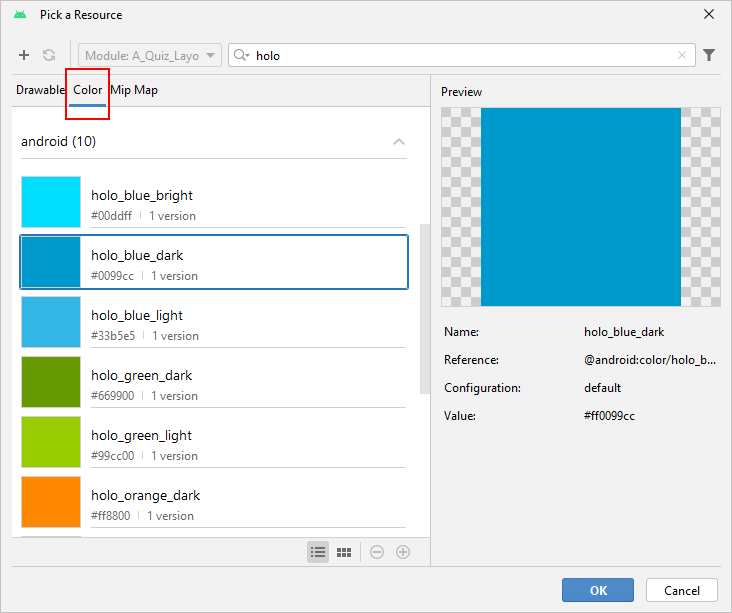Switch to grid view mode

[344, 552]
